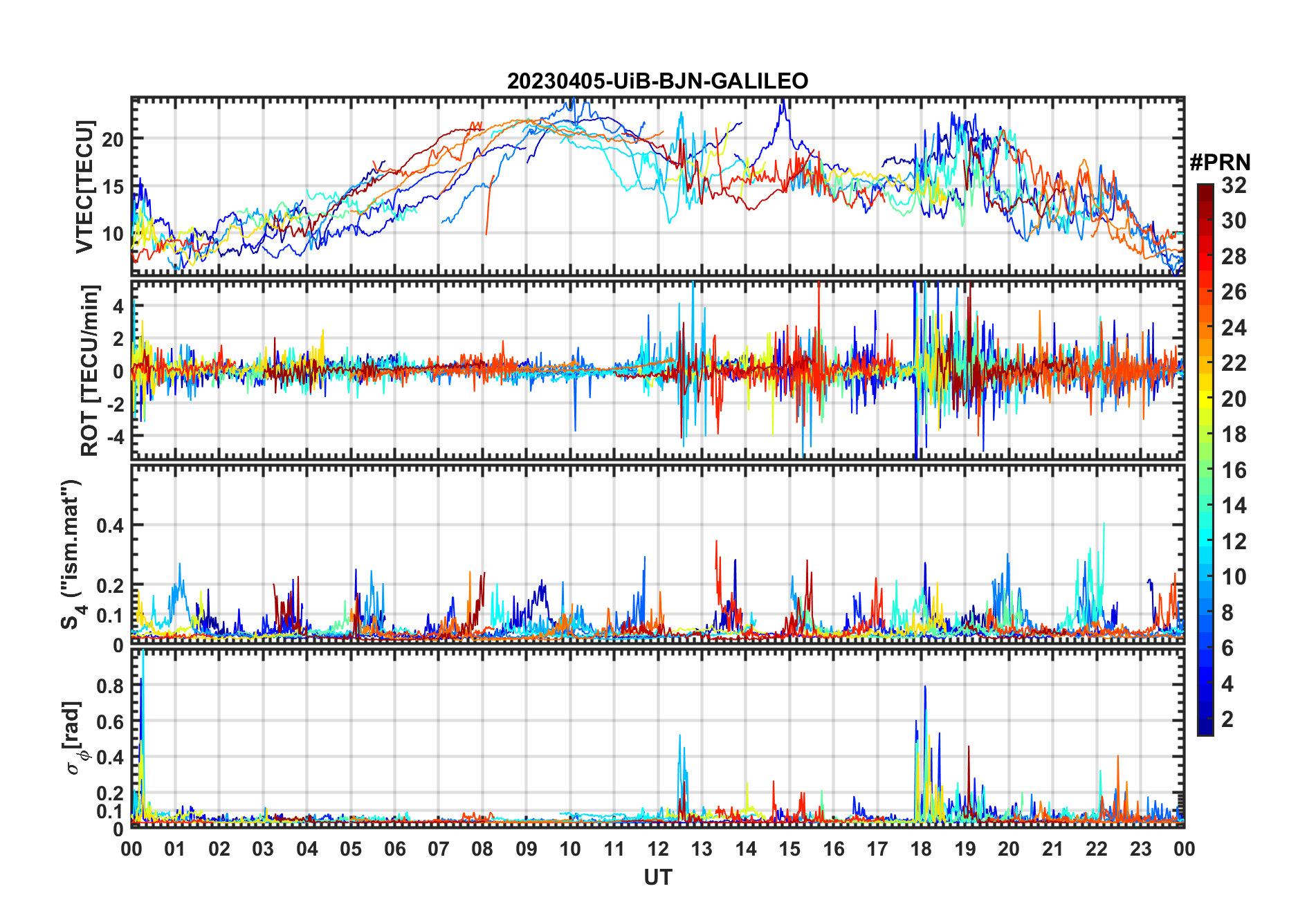
Task: Click x-axis tick label 01
Action: 175,849
